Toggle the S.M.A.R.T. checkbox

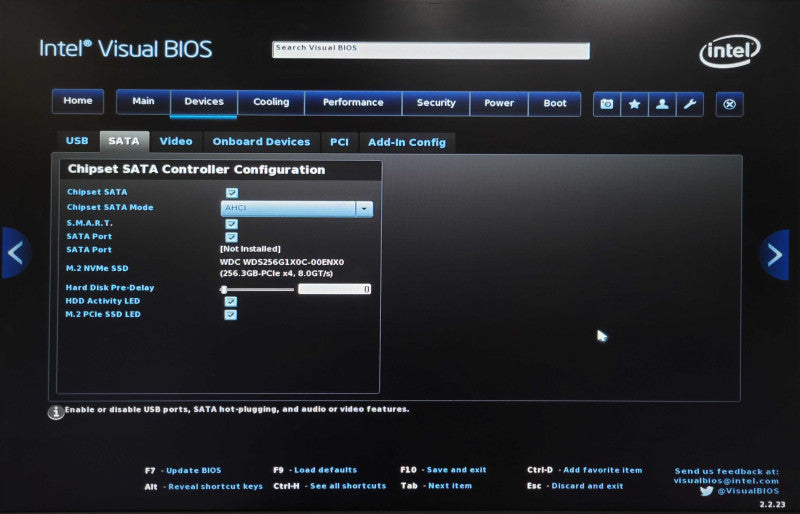[232, 224]
